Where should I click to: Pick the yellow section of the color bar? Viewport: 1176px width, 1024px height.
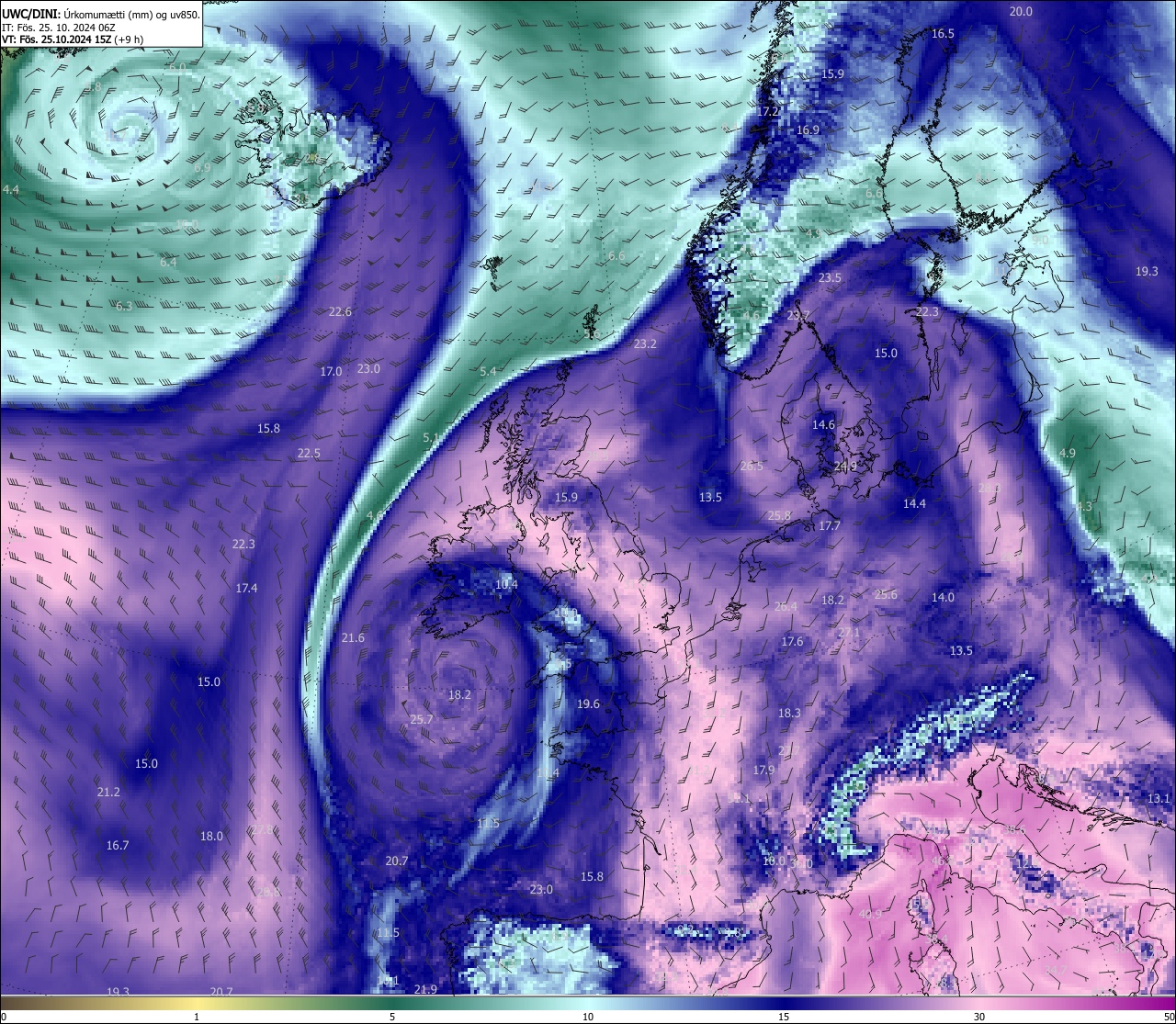(197, 1003)
